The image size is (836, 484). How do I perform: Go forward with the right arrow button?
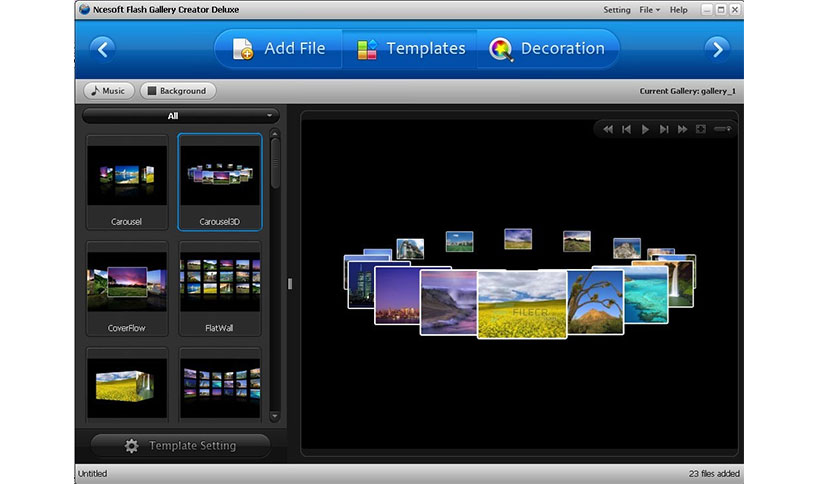click(717, 49)
